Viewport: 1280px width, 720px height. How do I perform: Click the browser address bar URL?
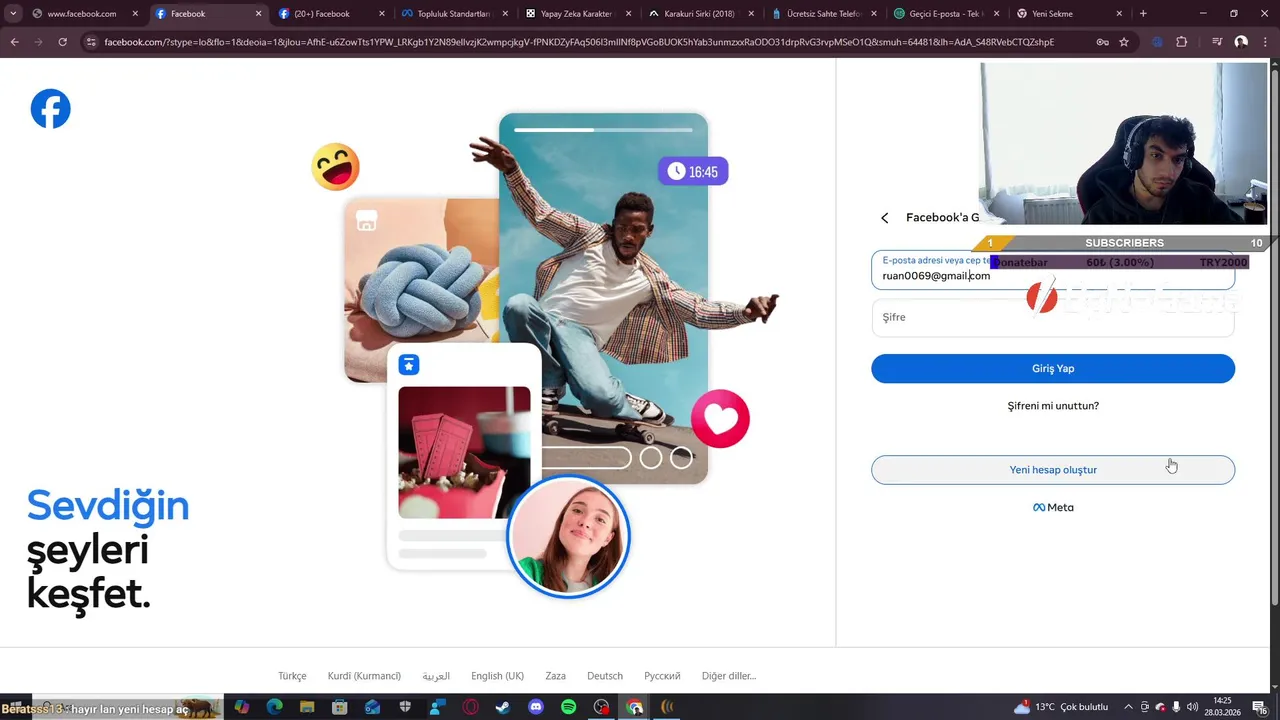coord(580,42)
